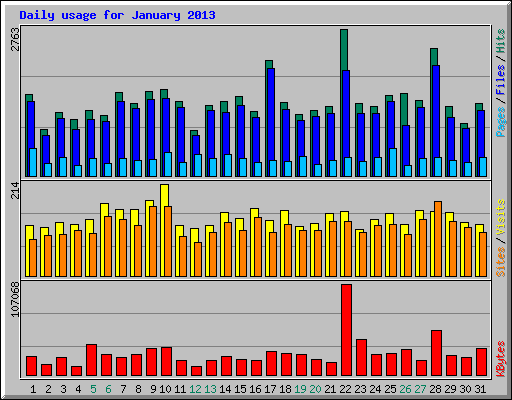The width and height of the screenshot is (512, 400).
Task: Click the 214 axis value label
Action: [16, 190]
